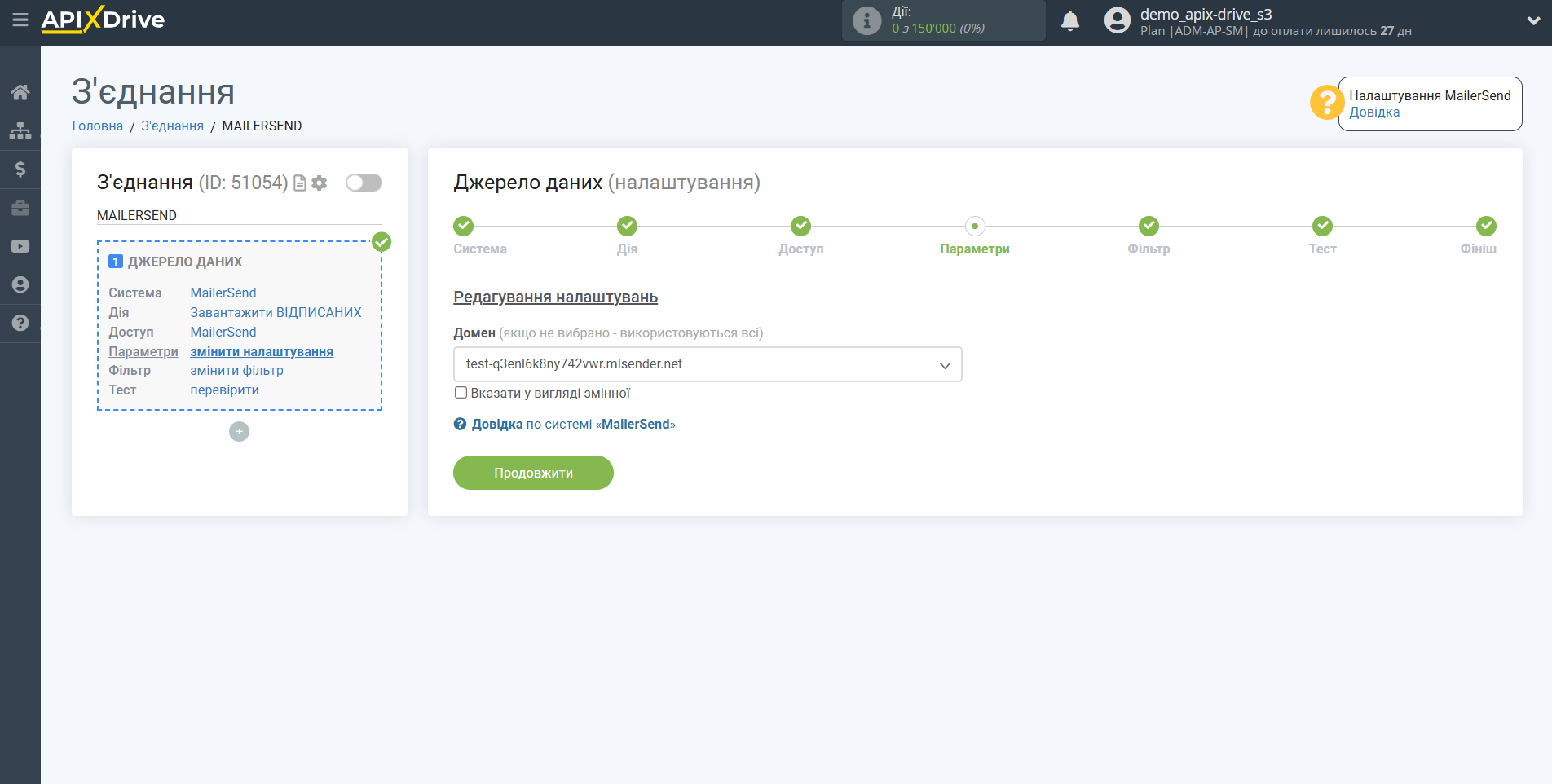Open the Домен dropdown
The height and width of the screenshot is (784, 1552).
point(708,364)
